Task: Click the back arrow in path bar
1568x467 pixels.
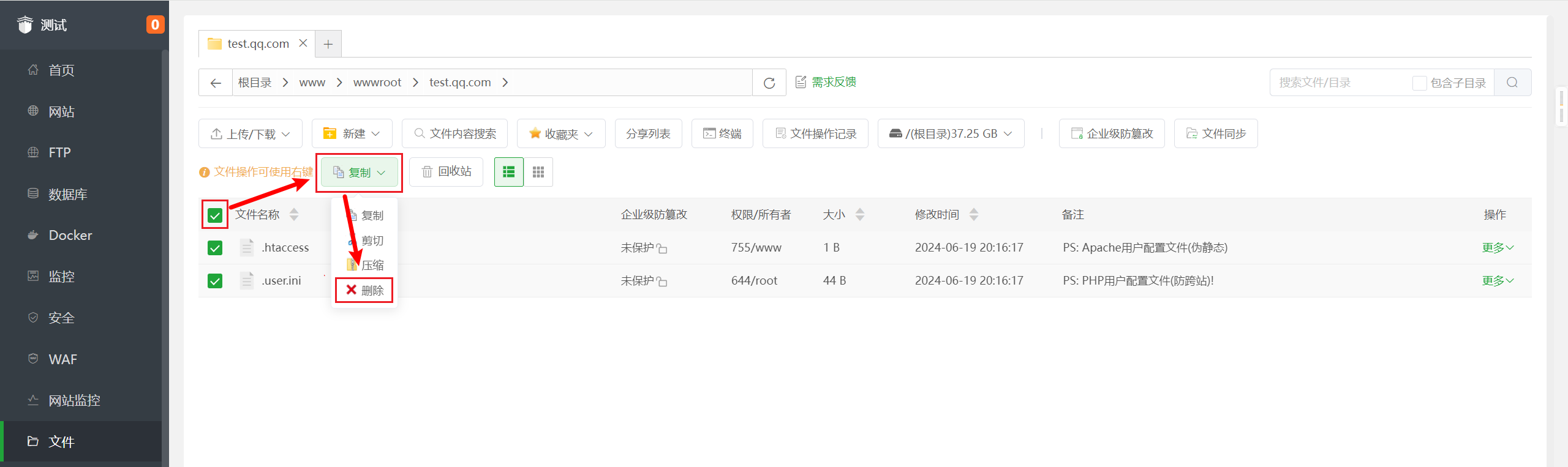Action: (216, 83)
